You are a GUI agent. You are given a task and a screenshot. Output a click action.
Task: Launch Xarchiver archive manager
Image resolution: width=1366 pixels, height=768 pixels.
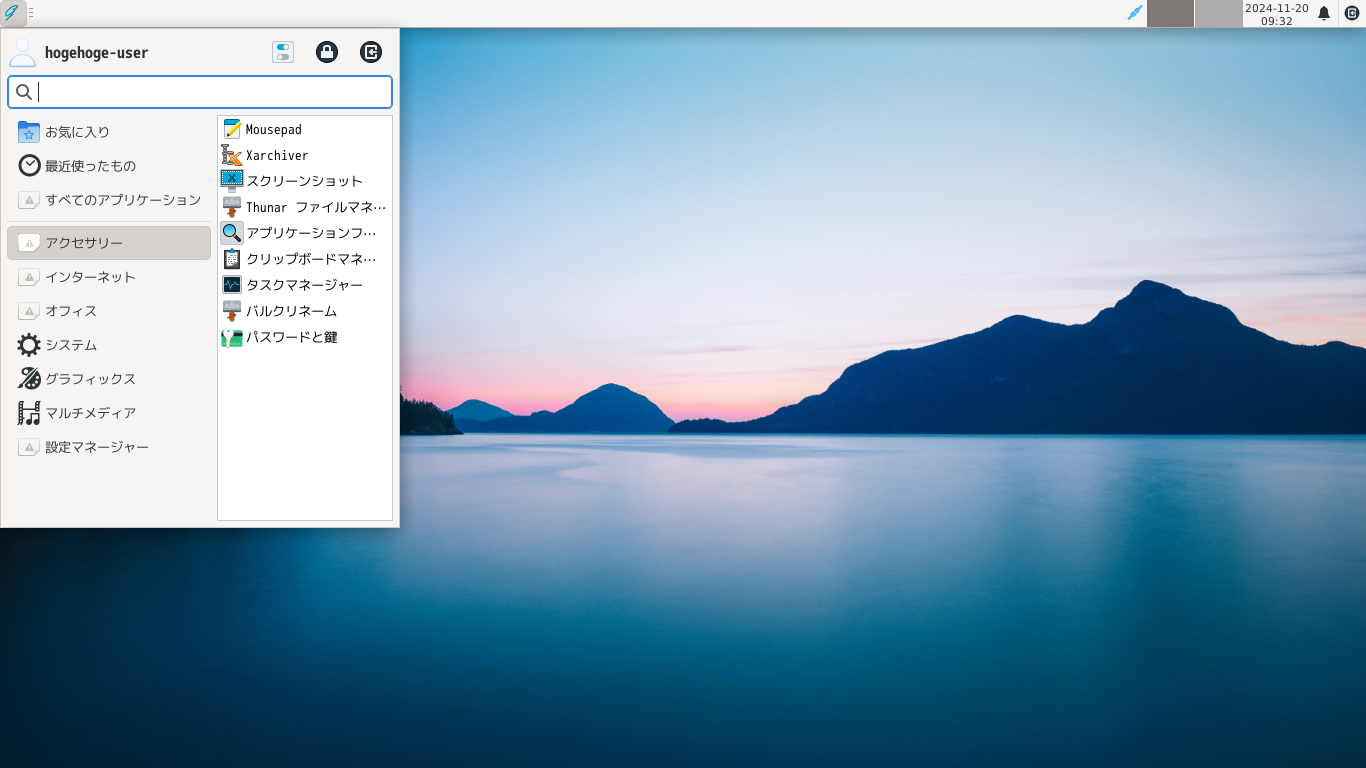pos(275,155)
